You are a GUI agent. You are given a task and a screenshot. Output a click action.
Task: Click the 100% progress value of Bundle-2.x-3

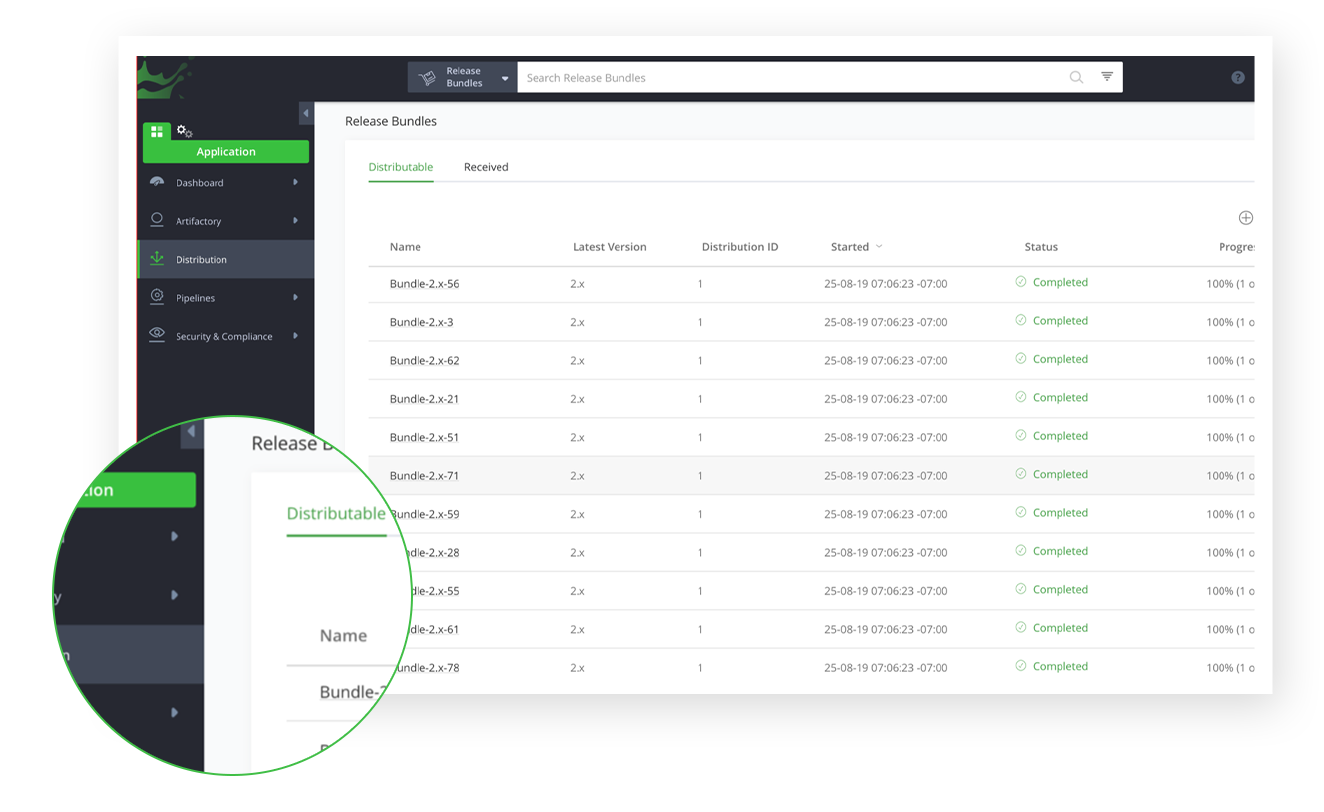1230,322
